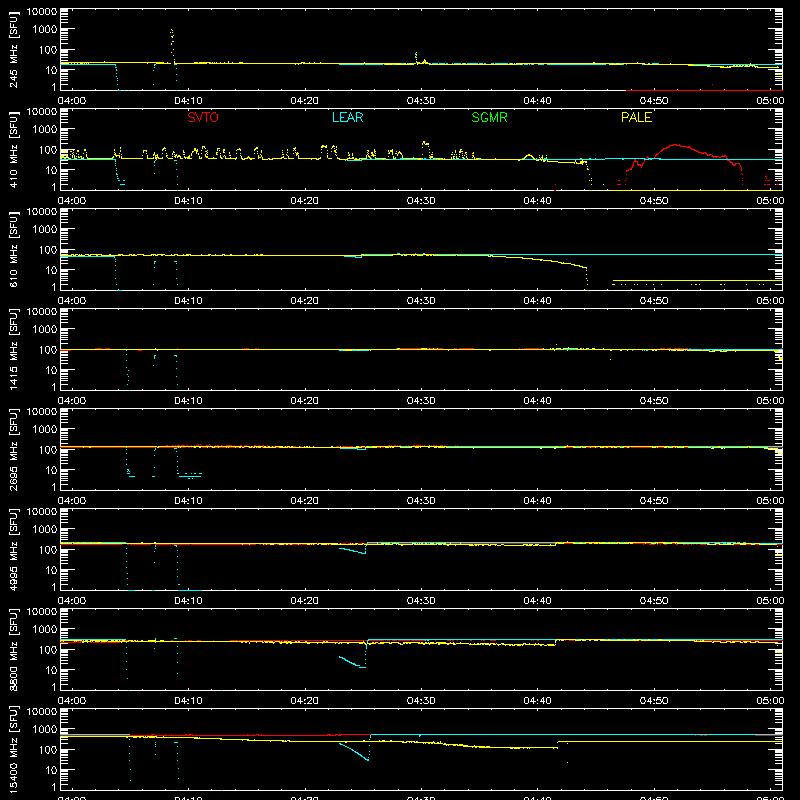Click 04:30 time label of 245 MHz plot
800x800 pixels.
point(421,101)
